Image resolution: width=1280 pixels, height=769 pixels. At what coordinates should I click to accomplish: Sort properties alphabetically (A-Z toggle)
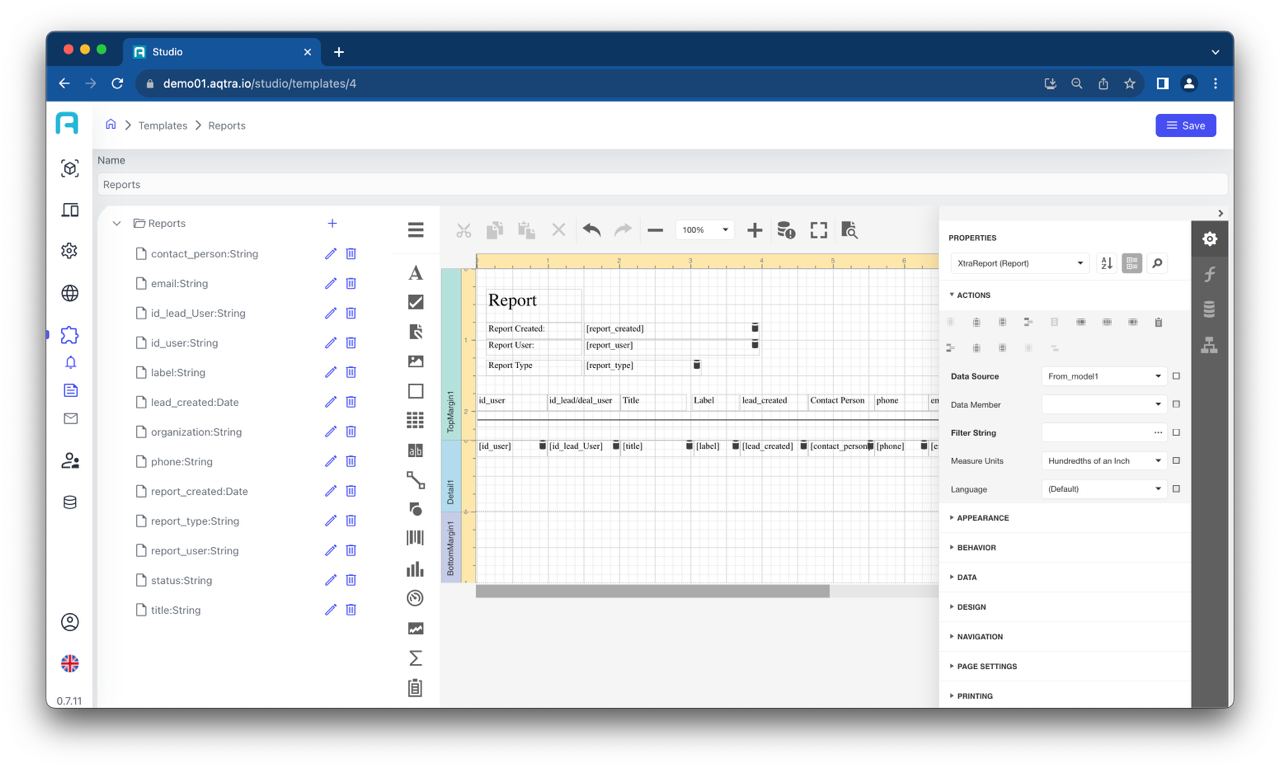(x=1107, y=263)
